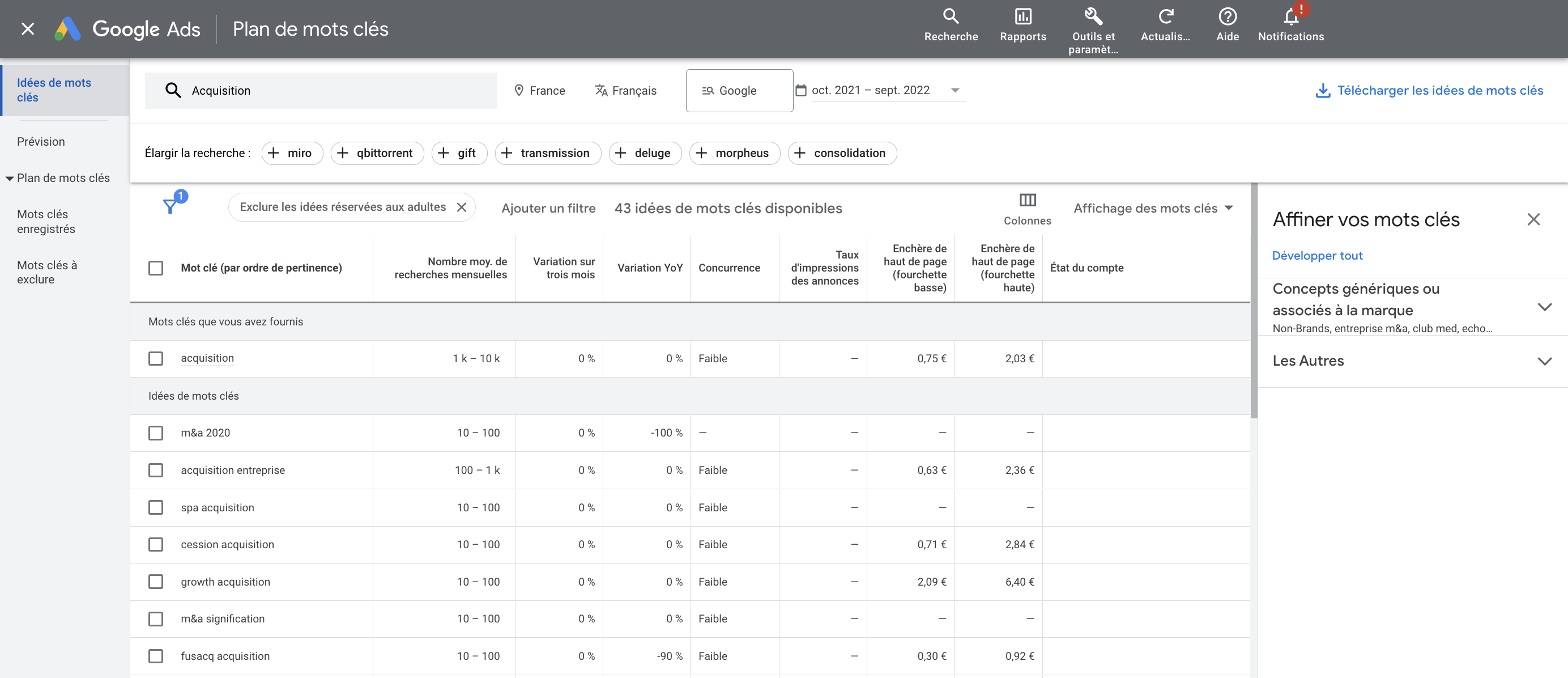Open the Aide help icon
Viewport: 1568px width, 678px height.
(x=1227, y=16)
